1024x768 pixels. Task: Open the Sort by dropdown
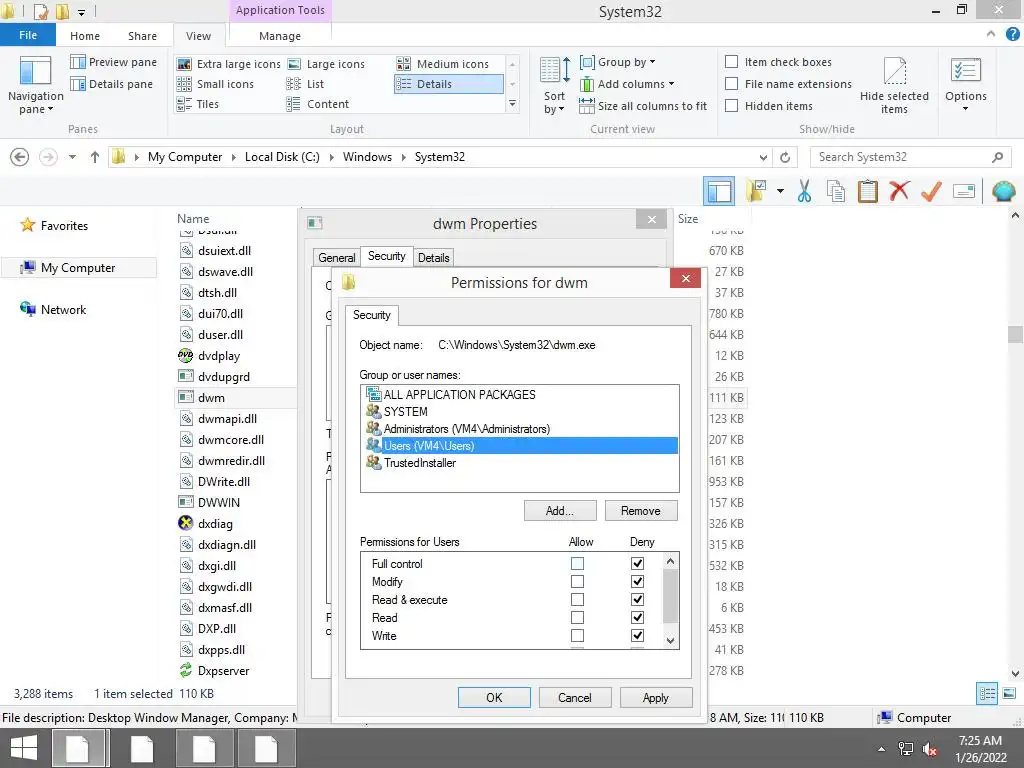554,86
